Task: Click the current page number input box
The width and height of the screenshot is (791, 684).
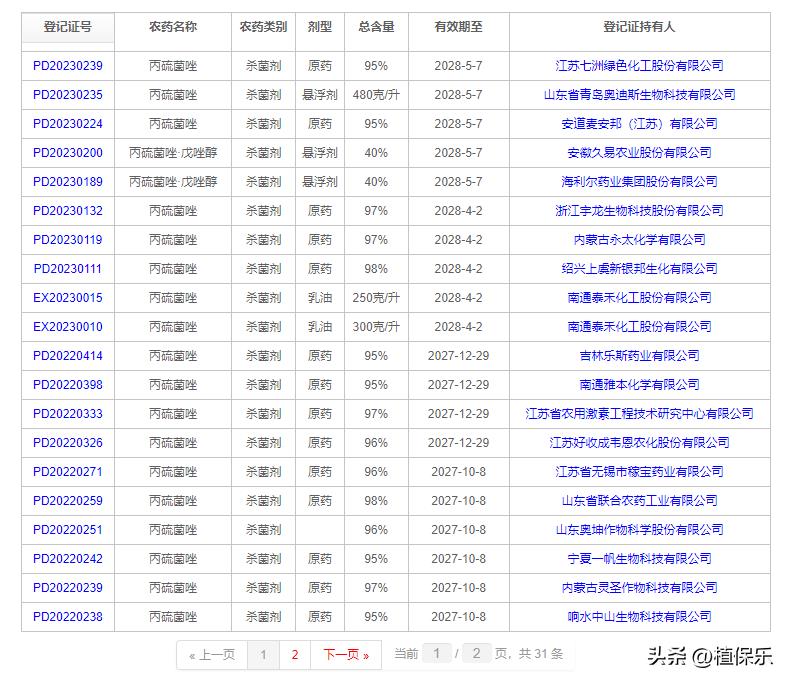Action: 436,654
